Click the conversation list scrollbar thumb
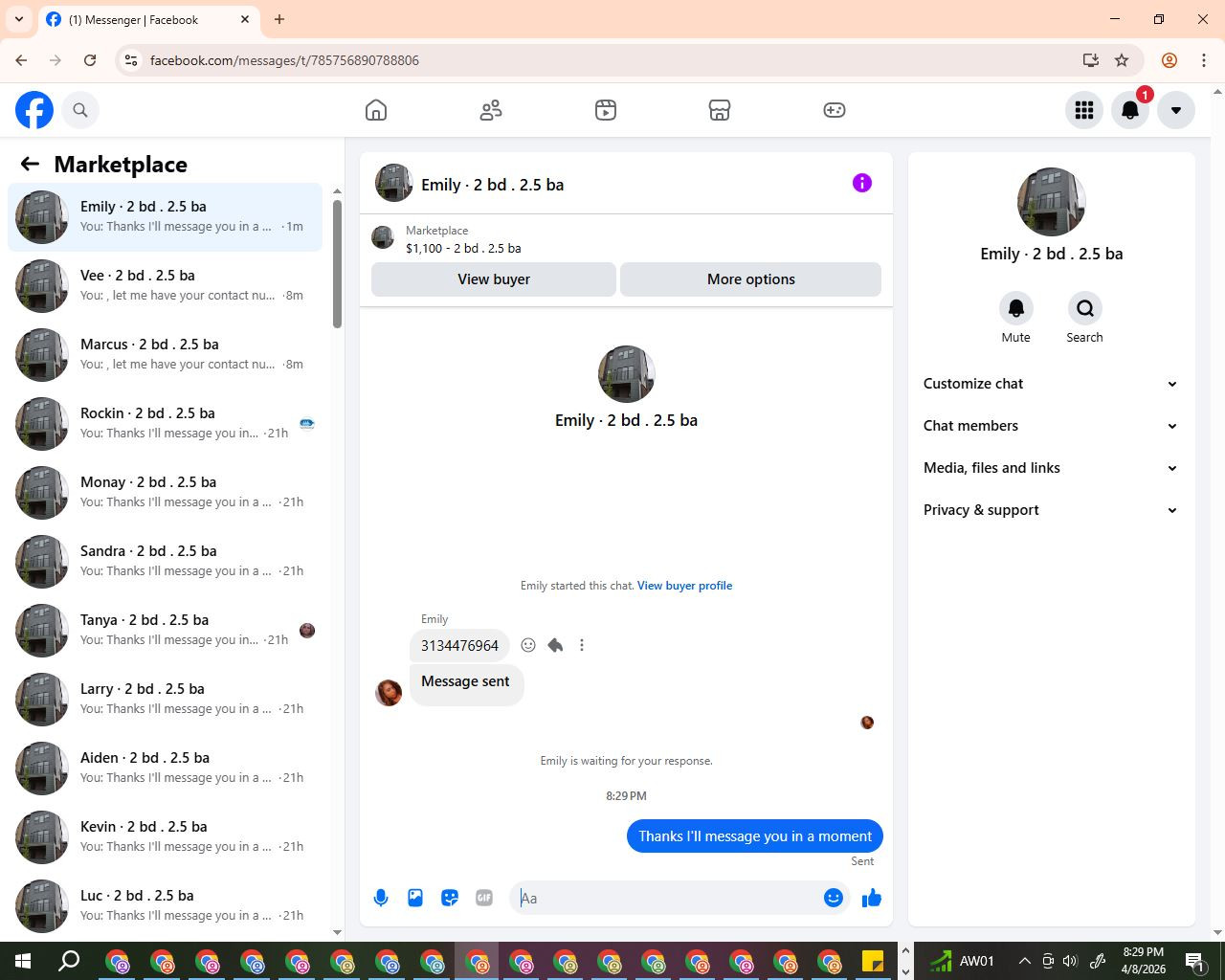The height and width of the screenshot is (980, 1225). coord(337,263)
